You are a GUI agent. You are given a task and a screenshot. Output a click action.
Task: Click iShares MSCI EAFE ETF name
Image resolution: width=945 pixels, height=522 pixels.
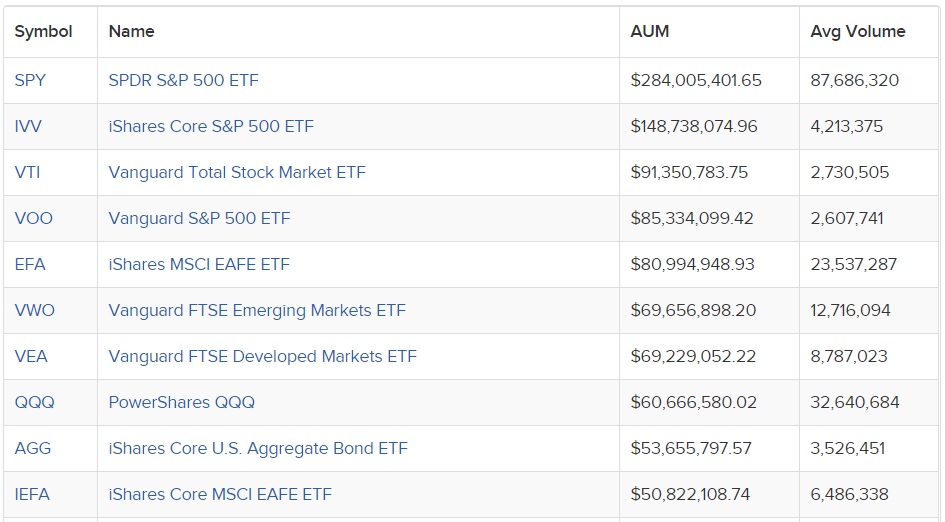pos(199,264)
